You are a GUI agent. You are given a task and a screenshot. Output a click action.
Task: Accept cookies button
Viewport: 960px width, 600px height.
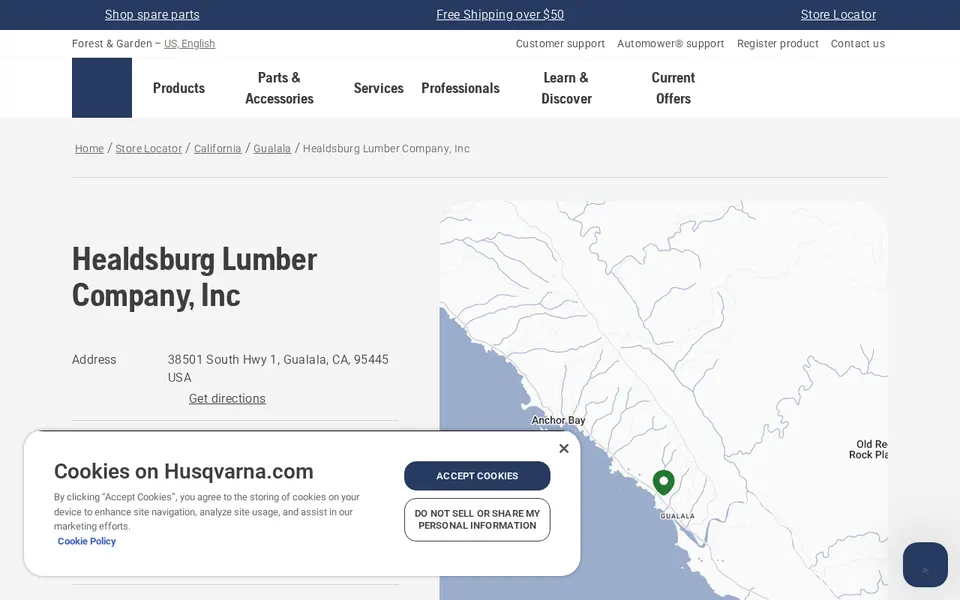point(477,476)
